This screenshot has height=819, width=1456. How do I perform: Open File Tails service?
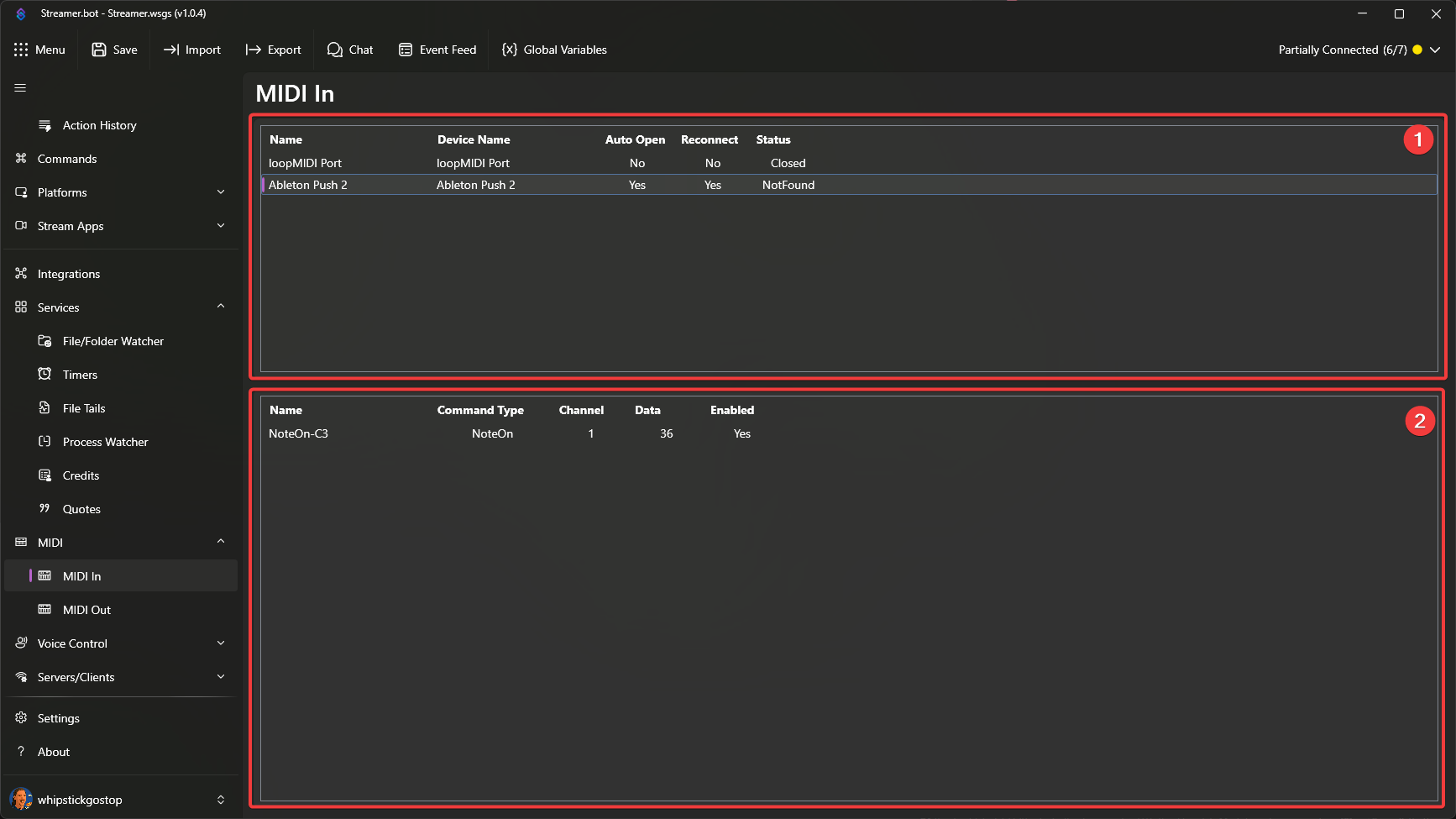tap(84, 408)
